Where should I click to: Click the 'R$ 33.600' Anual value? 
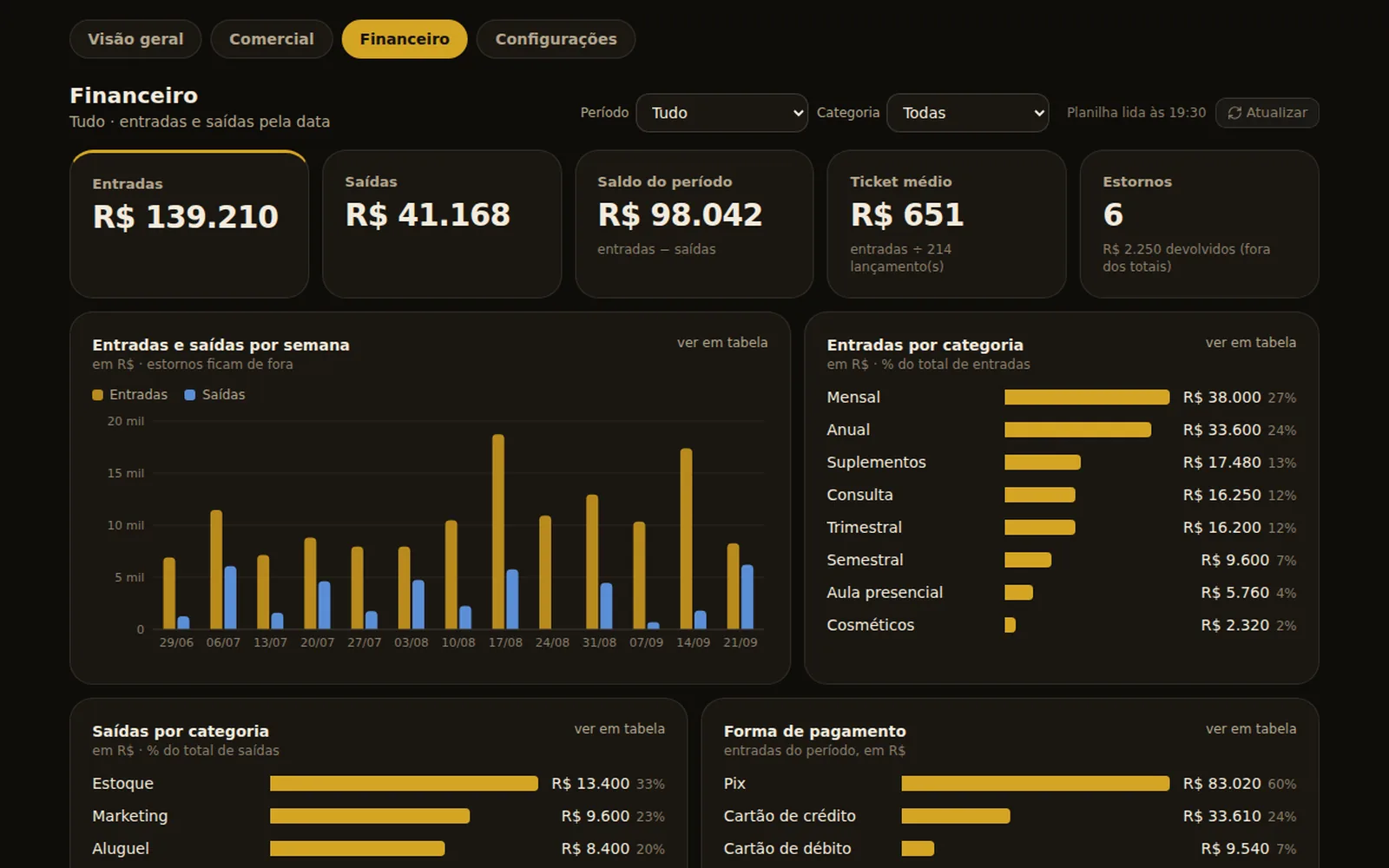click(1221, 430)
